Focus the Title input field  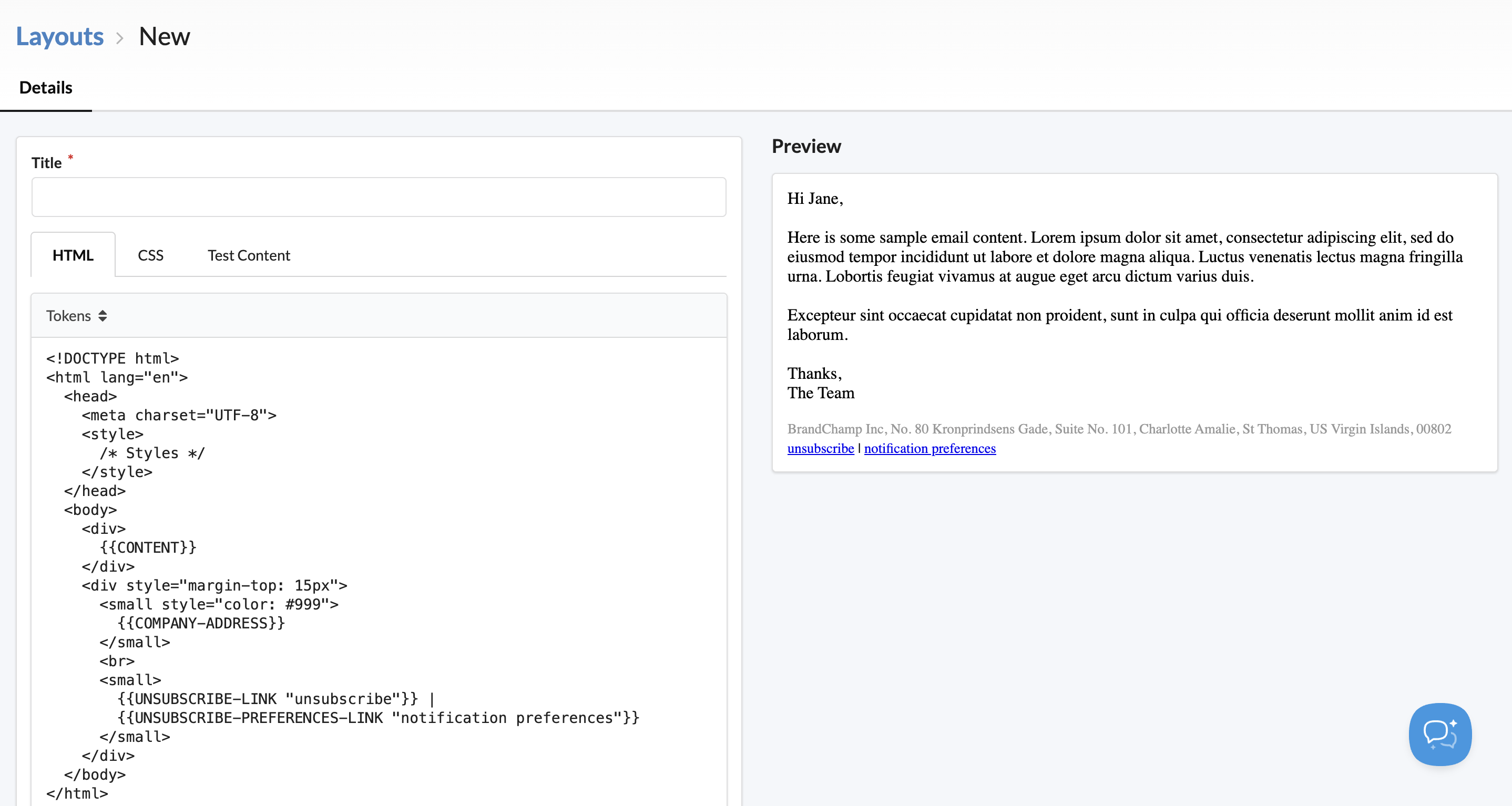[x=379, y=197]
